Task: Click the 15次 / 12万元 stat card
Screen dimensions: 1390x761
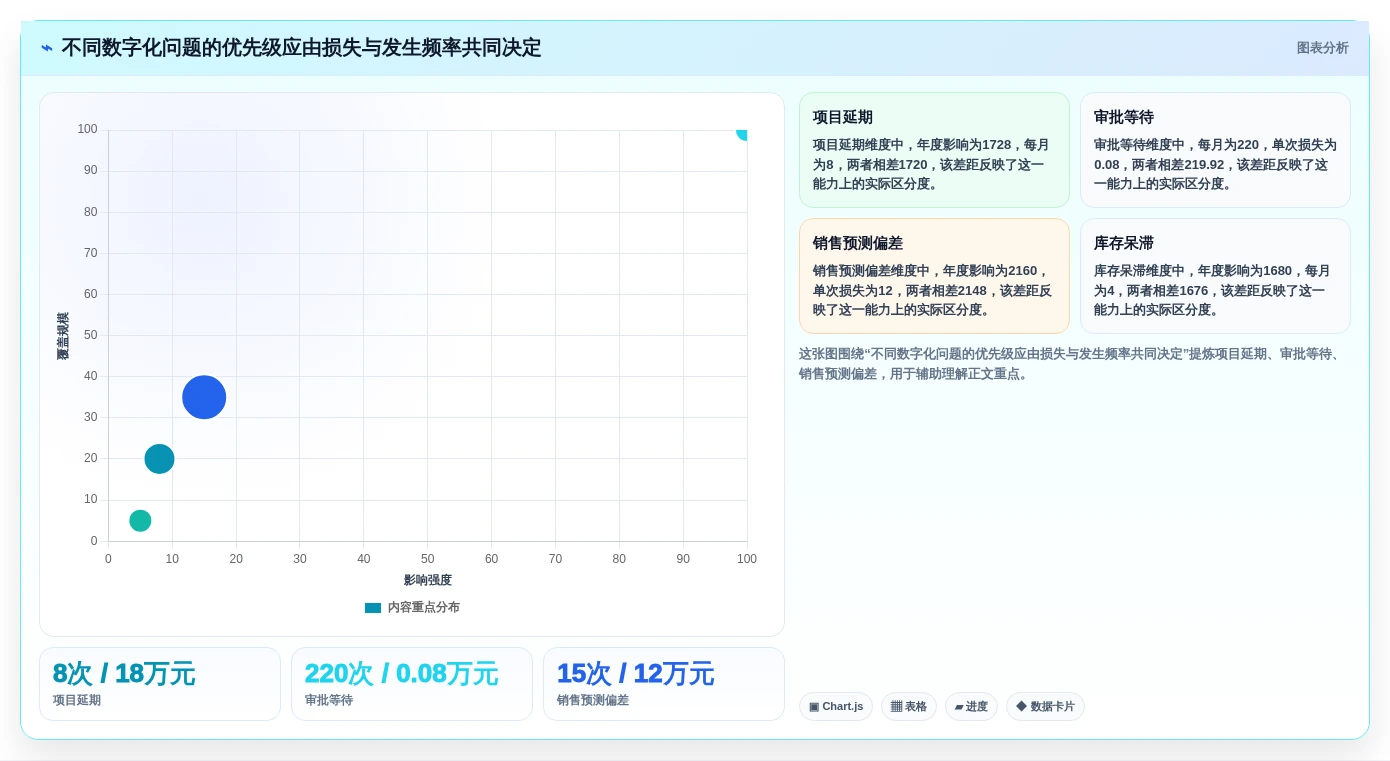Action: [664, 684]
